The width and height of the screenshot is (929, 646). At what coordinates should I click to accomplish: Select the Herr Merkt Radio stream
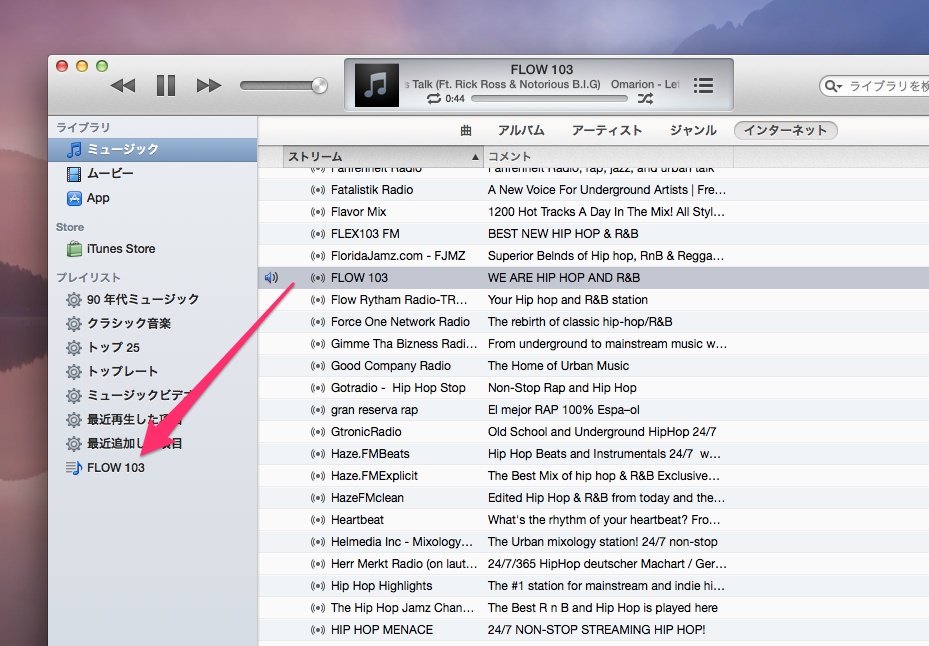[404, 564]
